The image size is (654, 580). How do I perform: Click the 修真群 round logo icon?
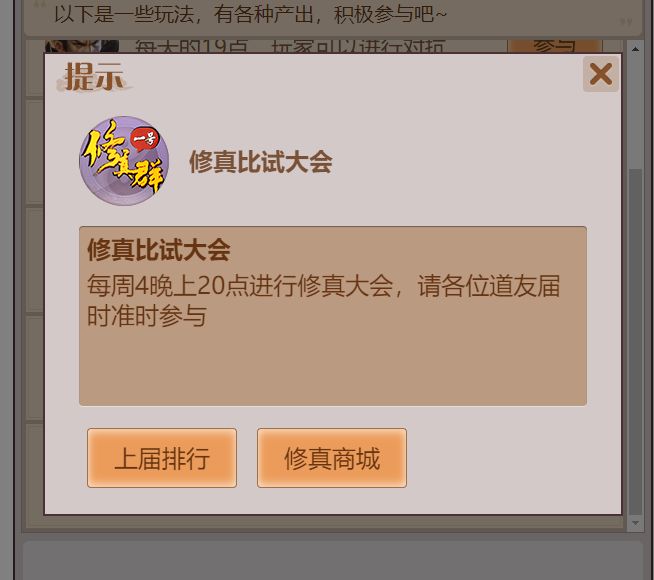[124, 161]
